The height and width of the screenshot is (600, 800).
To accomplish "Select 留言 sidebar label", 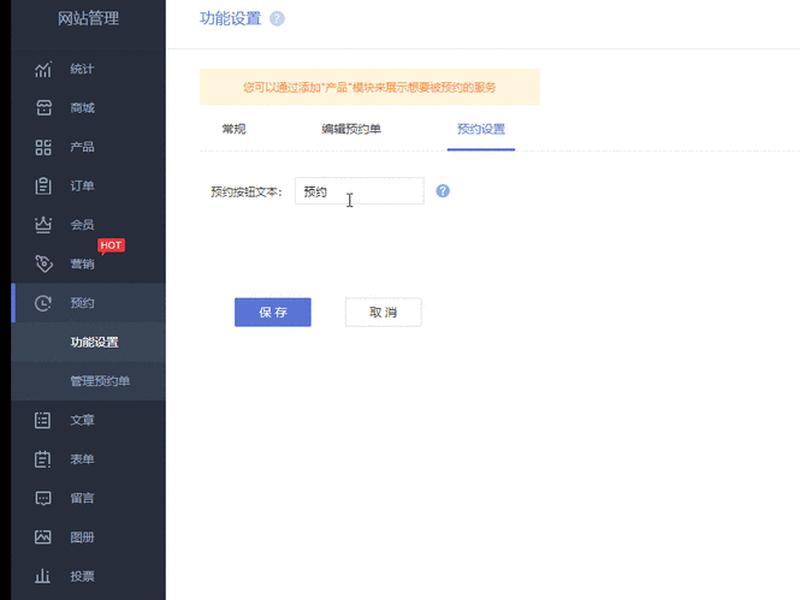I will tap(82, 498).
